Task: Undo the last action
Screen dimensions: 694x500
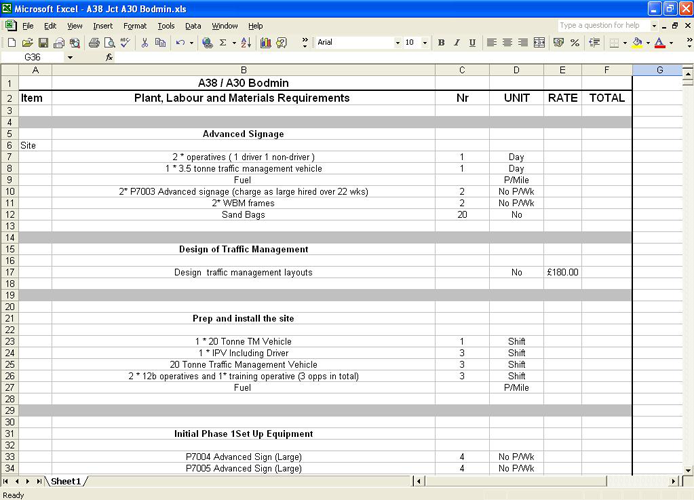Action: click(x=180, y=42)
